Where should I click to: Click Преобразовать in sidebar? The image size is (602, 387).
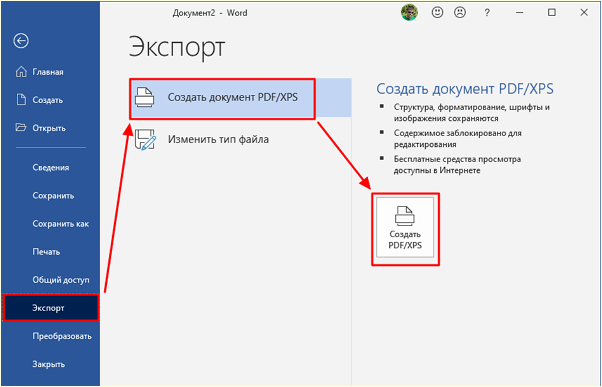50,336
